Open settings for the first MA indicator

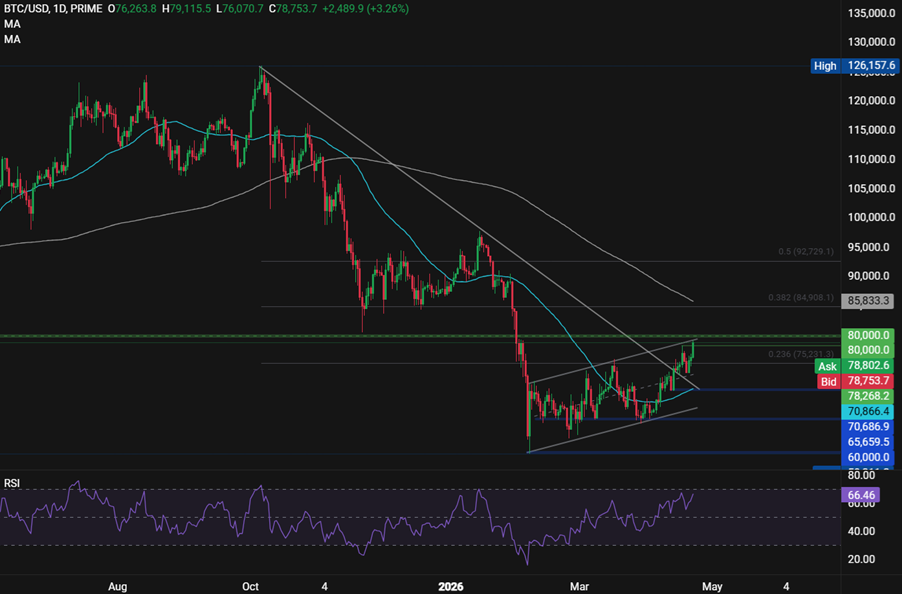click(10, 24)
